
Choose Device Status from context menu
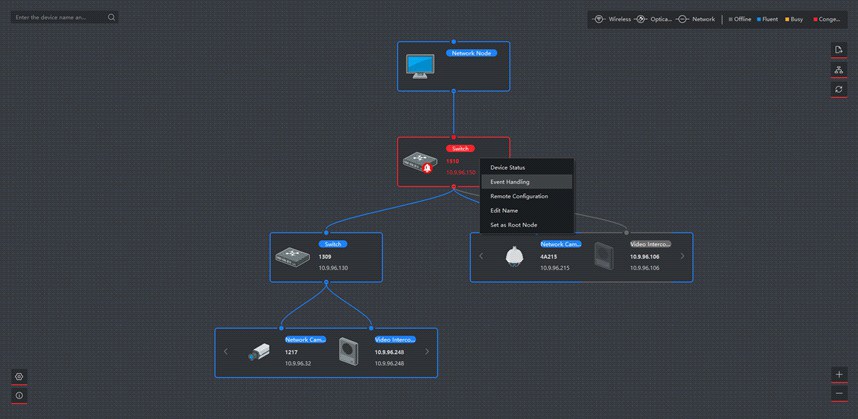pyautogui.click(x=507, y=167)
